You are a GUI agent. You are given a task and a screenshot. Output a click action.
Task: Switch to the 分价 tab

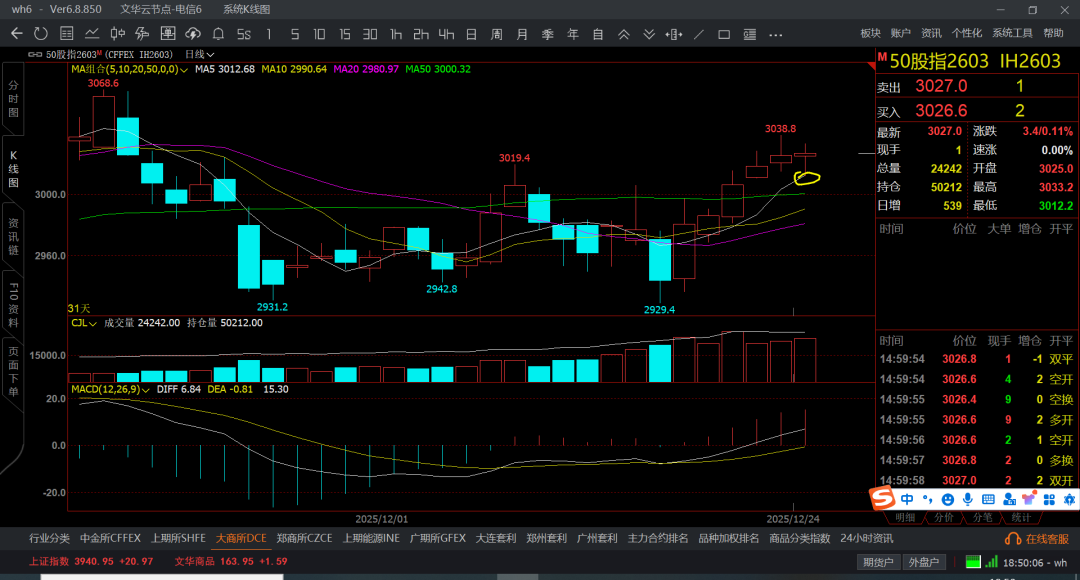944,517
